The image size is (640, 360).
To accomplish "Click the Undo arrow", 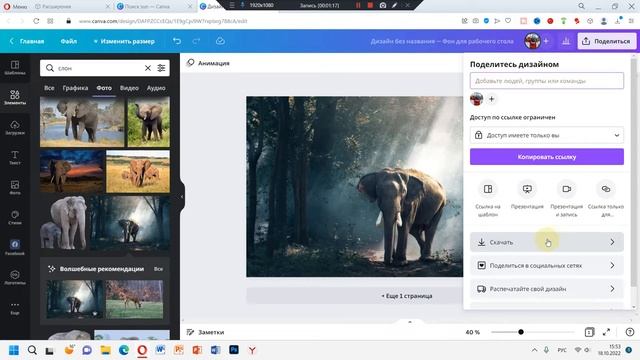I will [177, 41].
